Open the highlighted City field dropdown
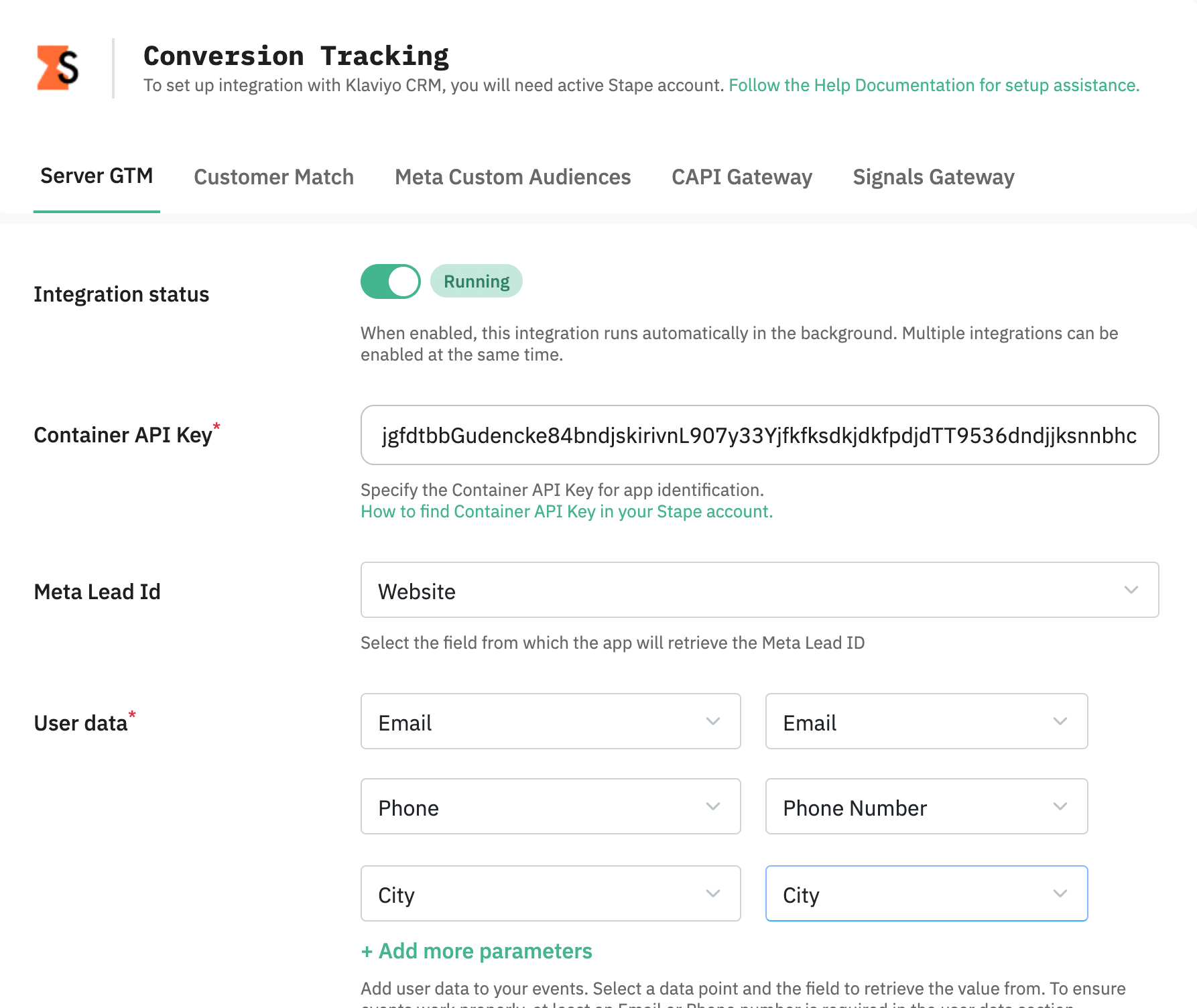 coord(927,893)
